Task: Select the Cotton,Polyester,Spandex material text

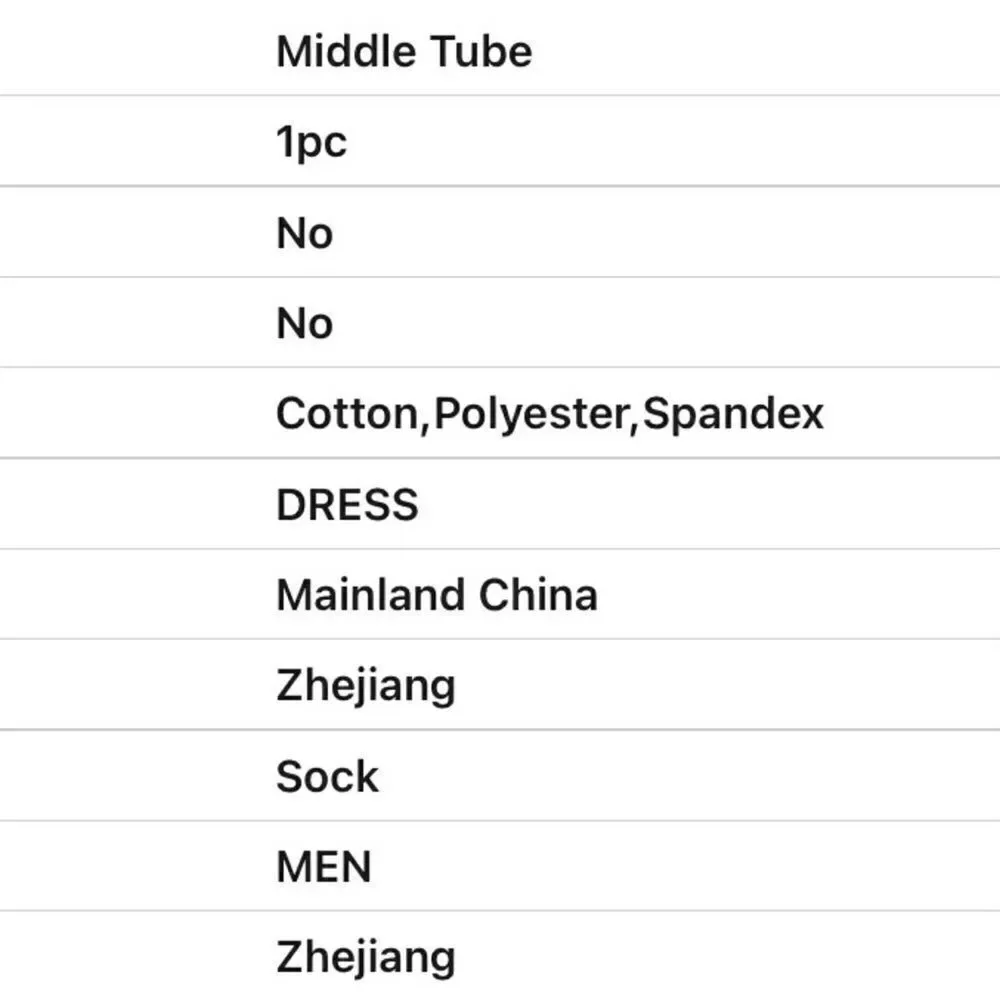Action: coord(550,414)
